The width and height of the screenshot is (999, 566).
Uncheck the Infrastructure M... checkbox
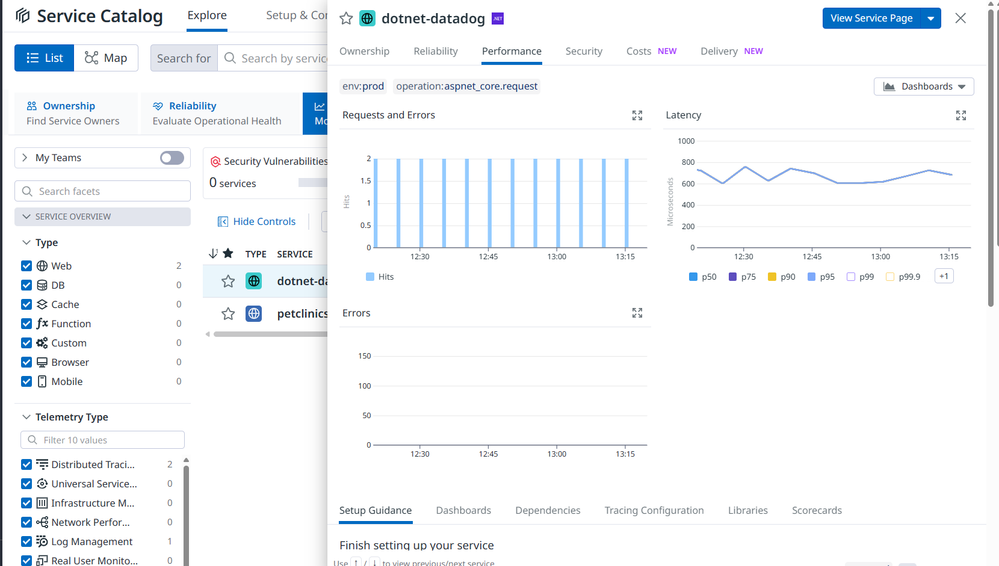click(26, 503)
